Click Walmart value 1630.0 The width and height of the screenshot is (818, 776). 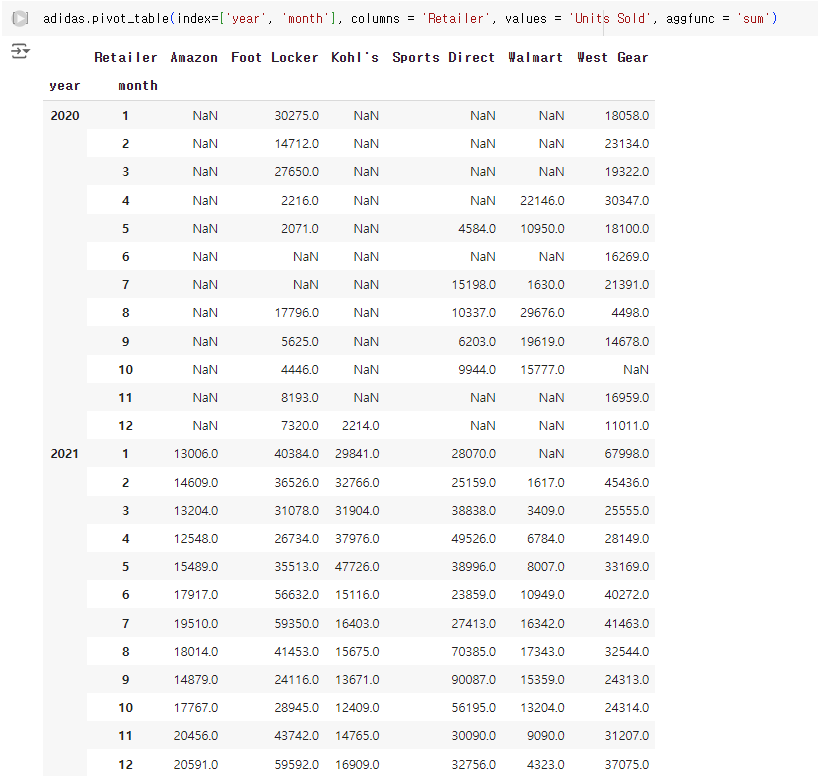click(x=545, y=285)
